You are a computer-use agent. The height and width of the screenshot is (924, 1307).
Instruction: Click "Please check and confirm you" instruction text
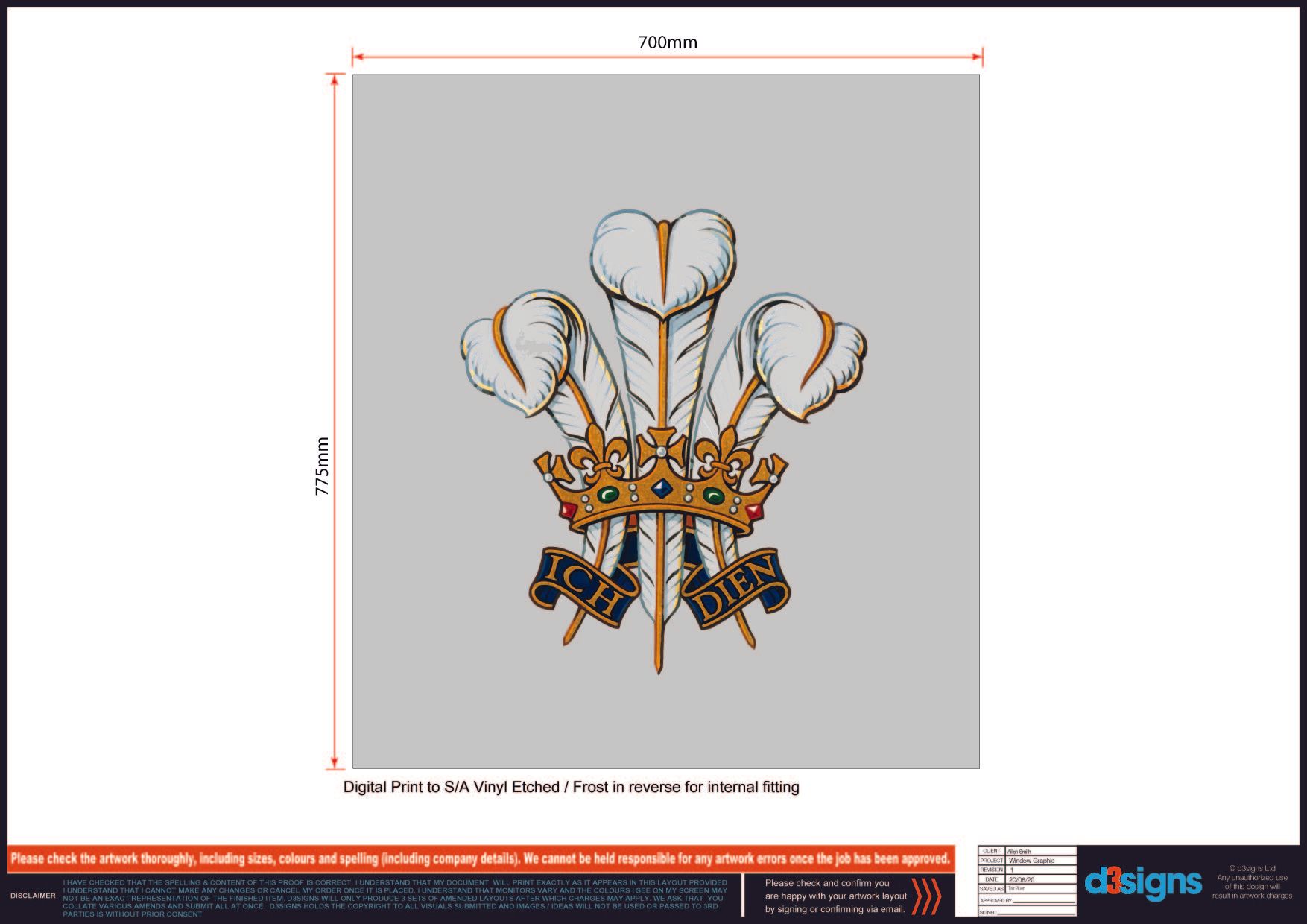point(836,896)
